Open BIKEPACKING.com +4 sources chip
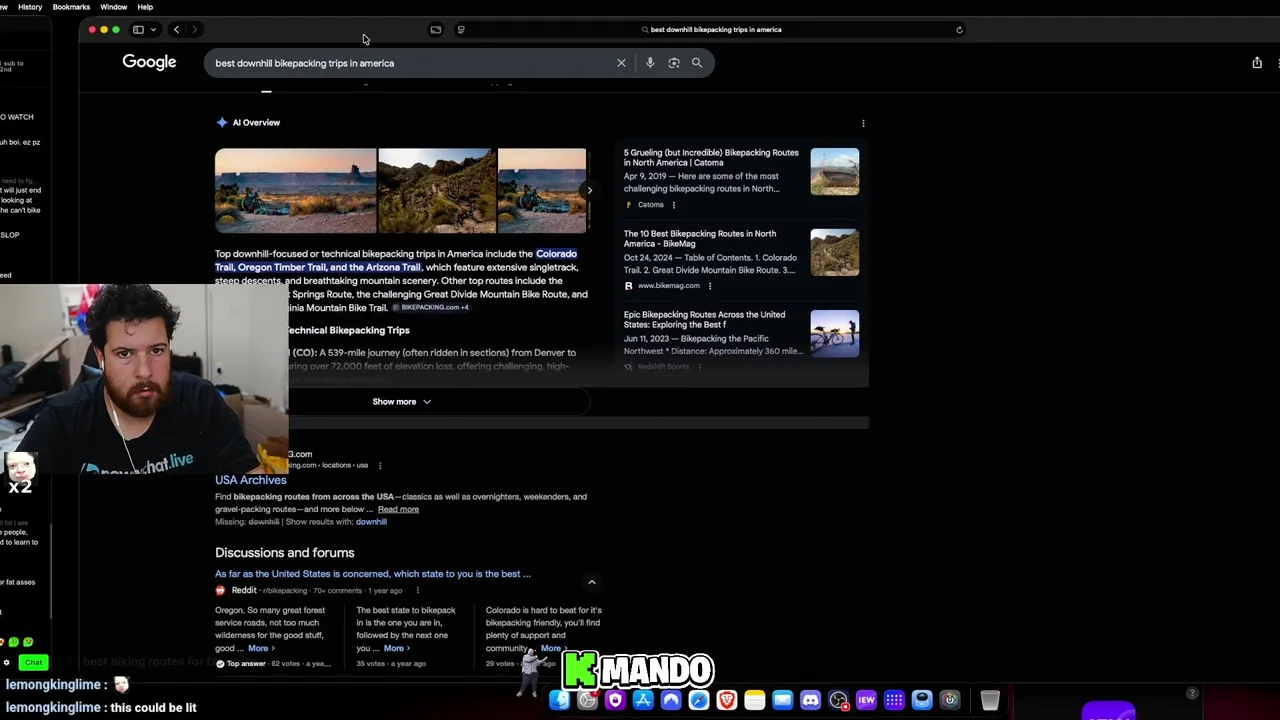The height and width of the screenshot is (720, 1280). pyautogui.click(x=431, y=307)
